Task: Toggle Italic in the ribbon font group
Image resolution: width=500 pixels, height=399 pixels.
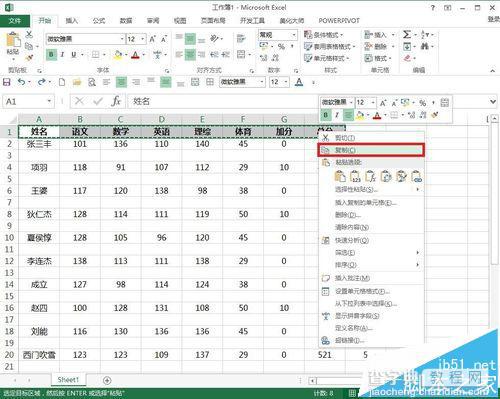Action: [62, 55]
